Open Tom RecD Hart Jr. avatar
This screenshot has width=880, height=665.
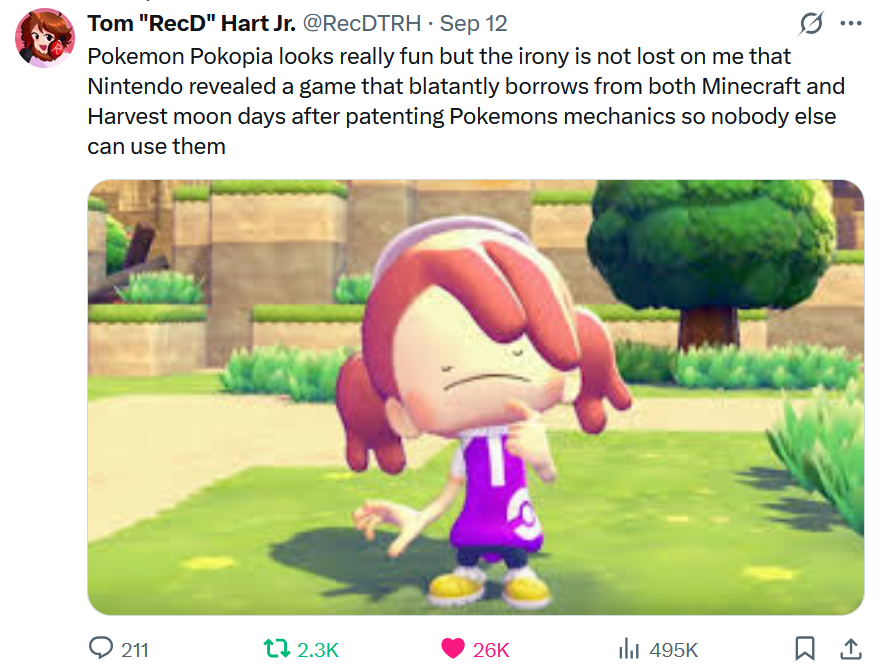tap(44, 38)
